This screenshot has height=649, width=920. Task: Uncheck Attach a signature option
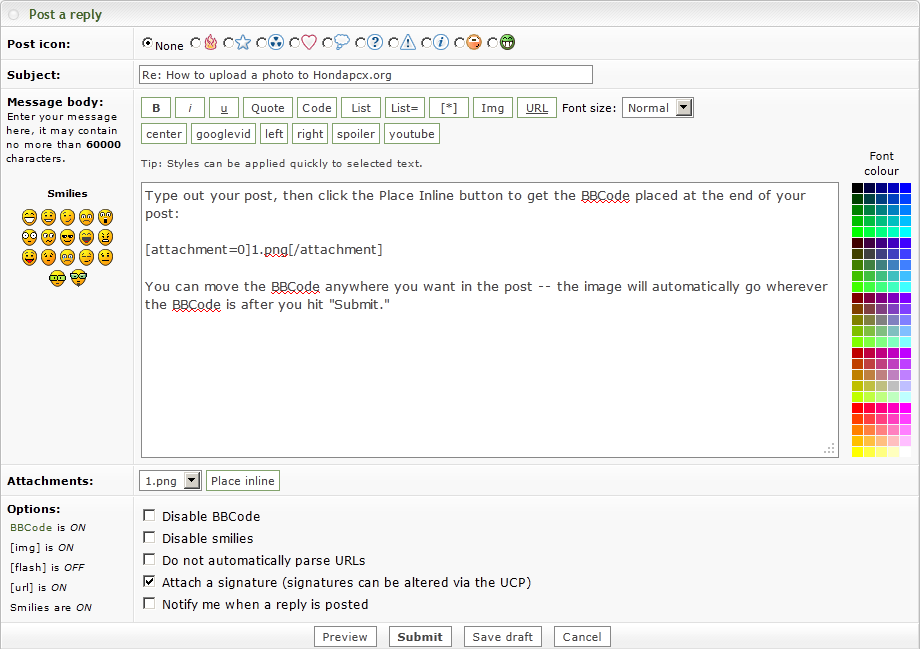[149, 581]
